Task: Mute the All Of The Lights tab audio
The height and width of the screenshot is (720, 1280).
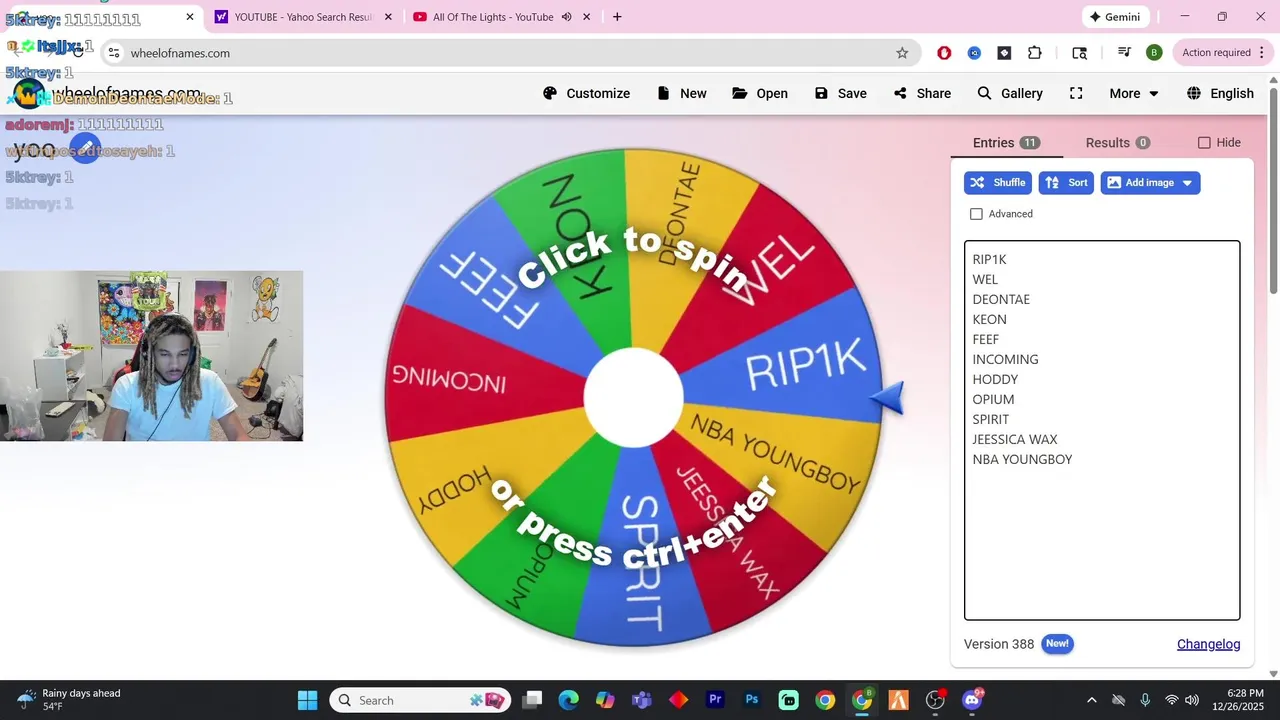Action: point(567,17)
